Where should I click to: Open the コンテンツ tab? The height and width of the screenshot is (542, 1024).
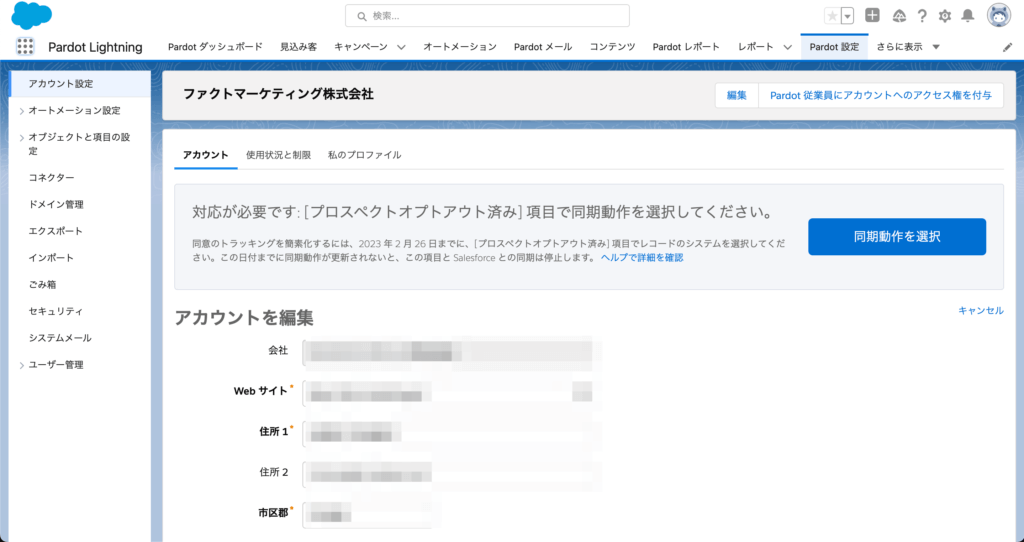click(612, 47)
